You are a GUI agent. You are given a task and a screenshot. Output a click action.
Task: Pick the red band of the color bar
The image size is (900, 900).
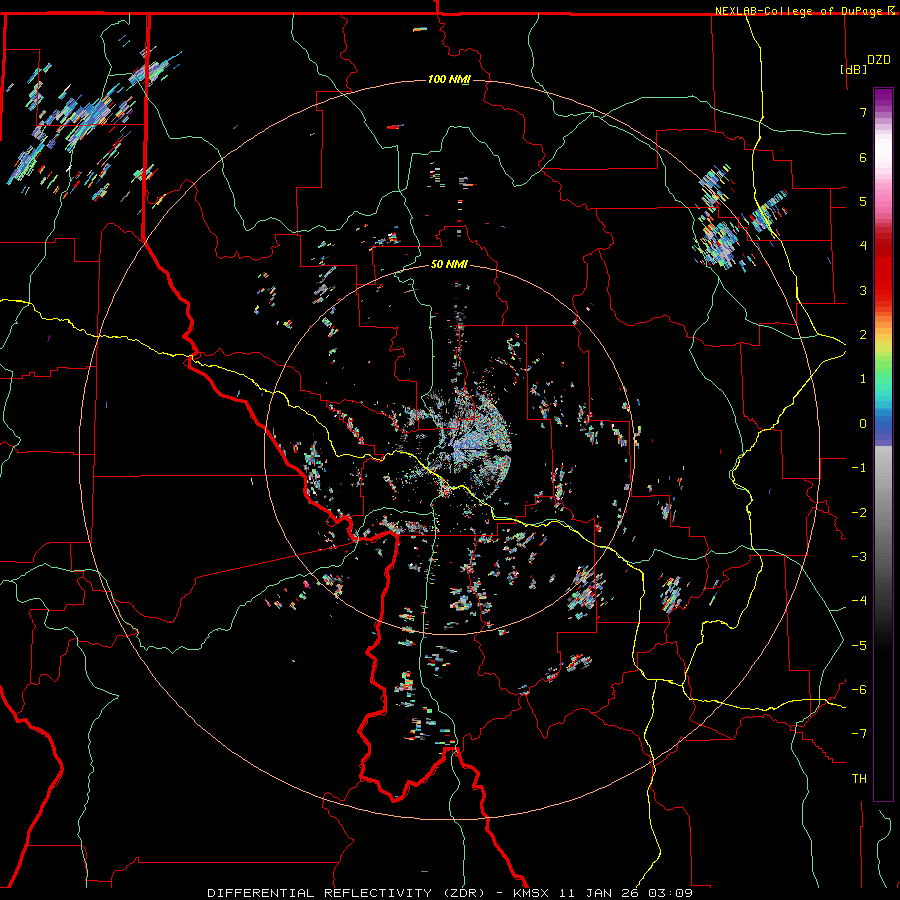click(883, 270)
